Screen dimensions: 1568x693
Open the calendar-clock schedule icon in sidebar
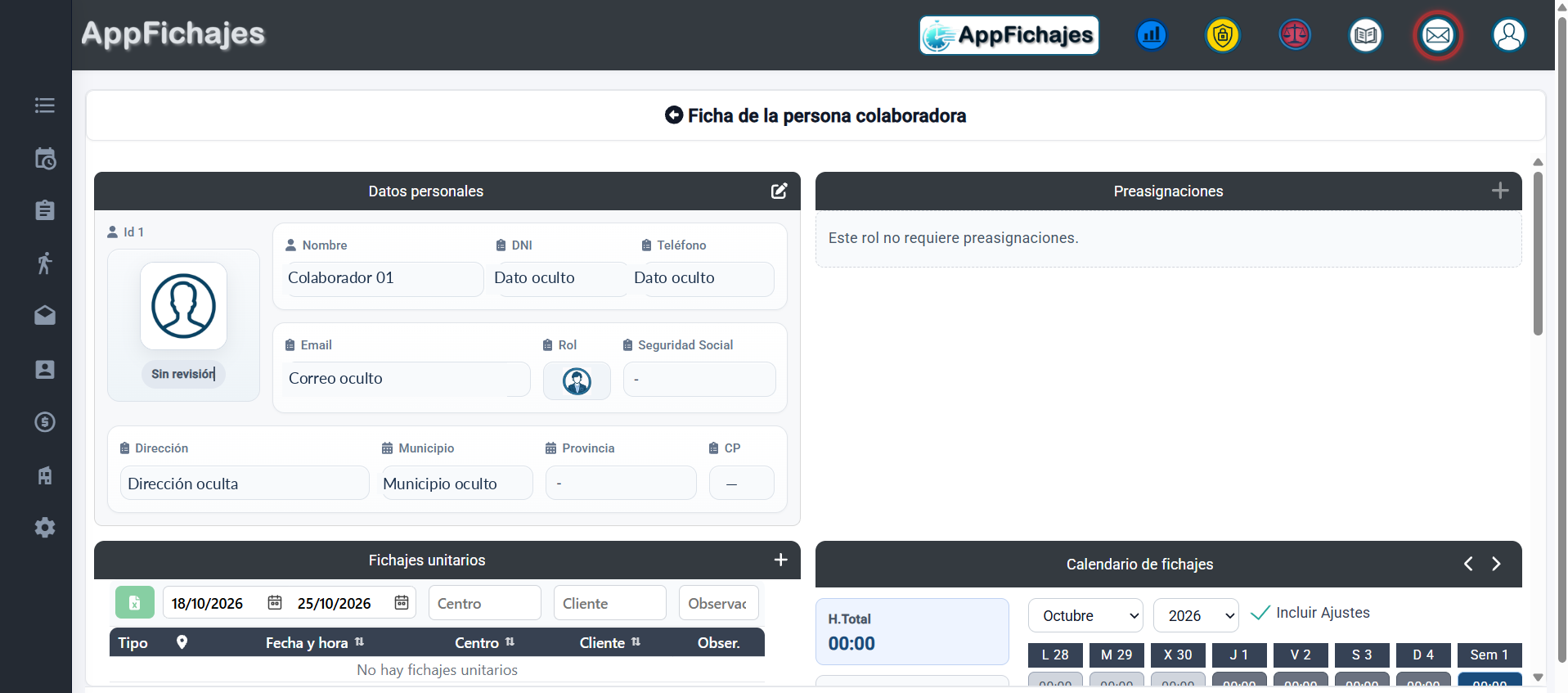point(45,159)
